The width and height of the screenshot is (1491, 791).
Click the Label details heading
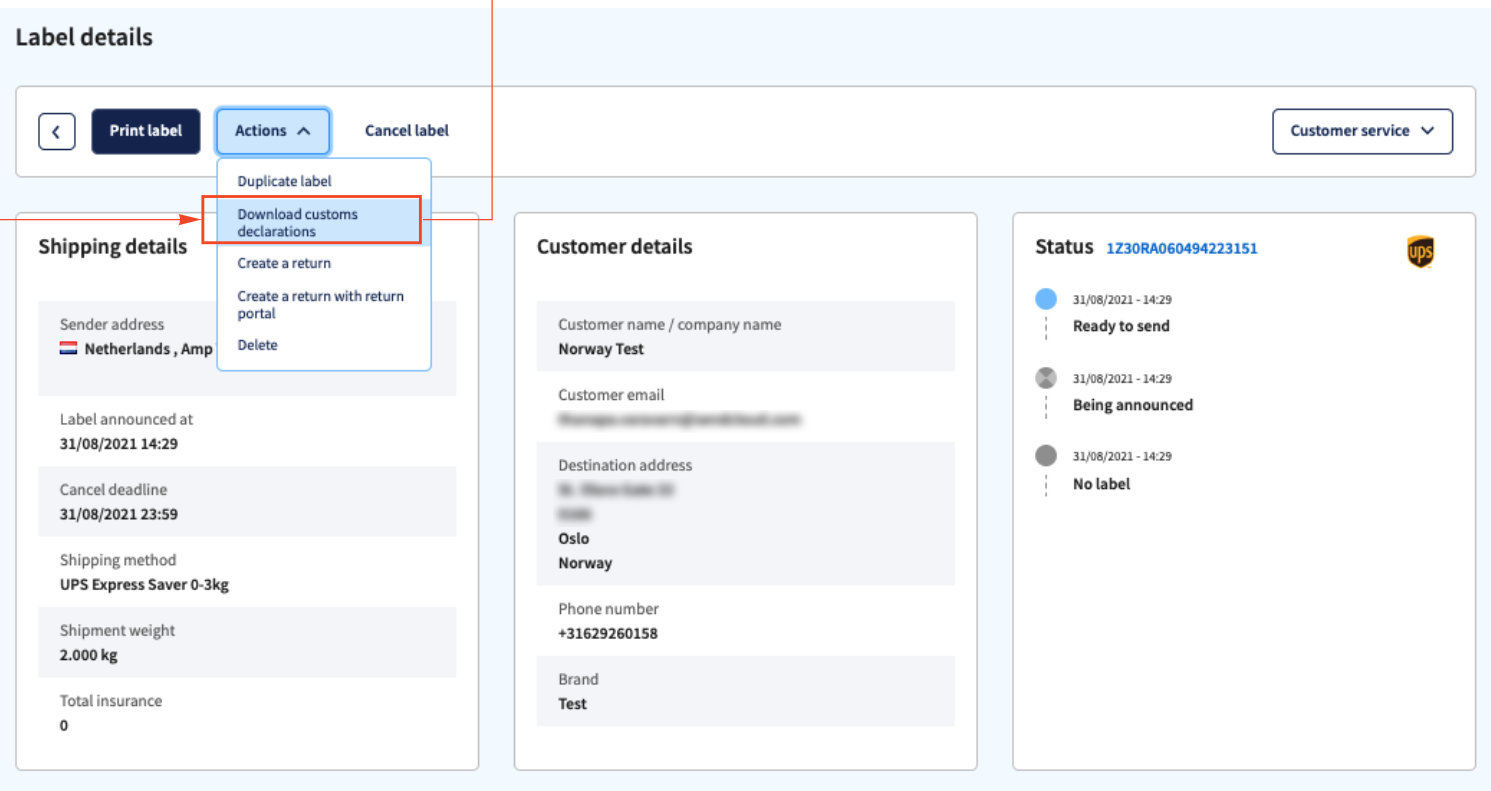pos(84,38)
